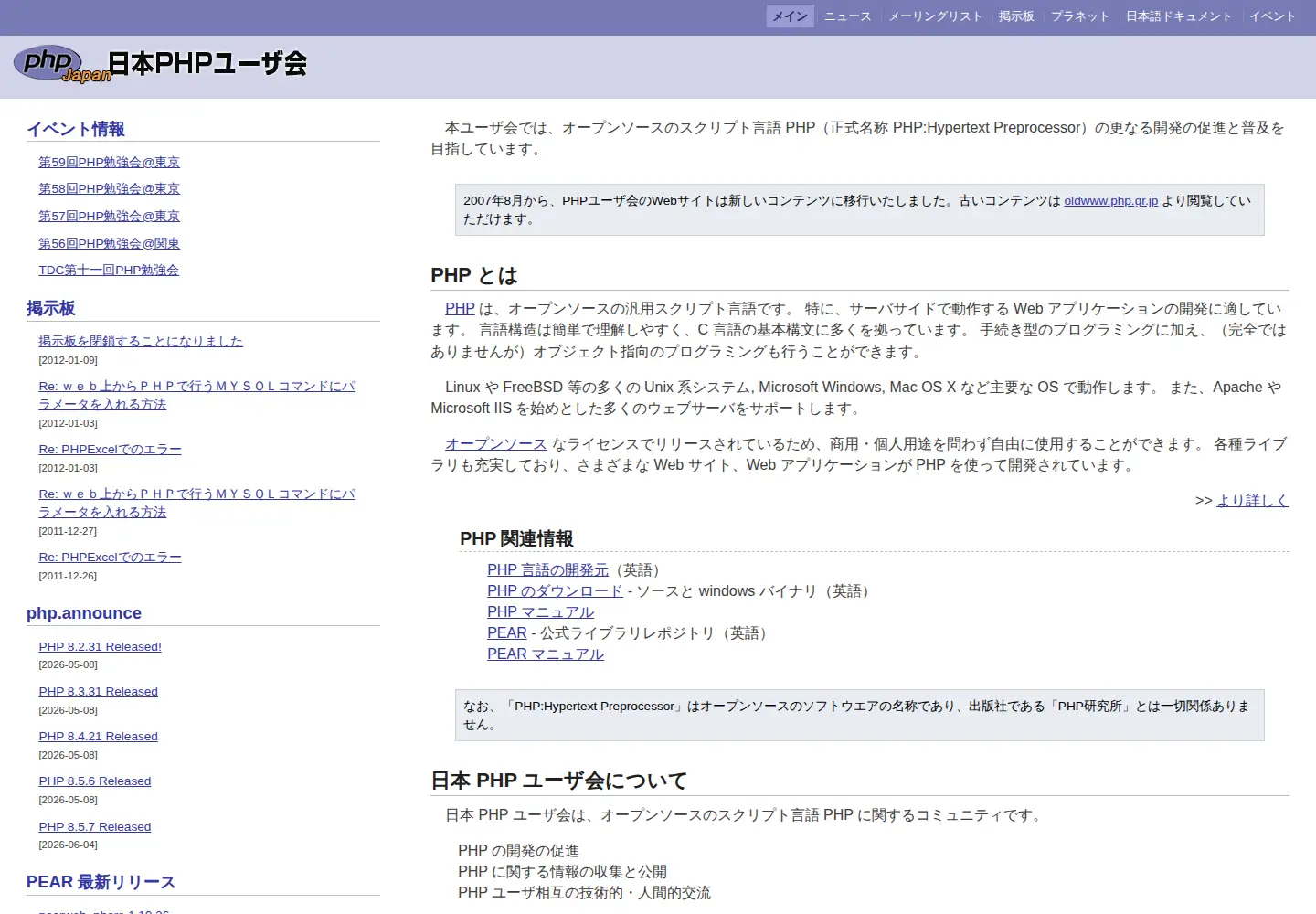Select the 日本語ドキュメント tab
The height and width of the screenshot is (914, 1316).
pyautogui.click(x=1179, y=16)
